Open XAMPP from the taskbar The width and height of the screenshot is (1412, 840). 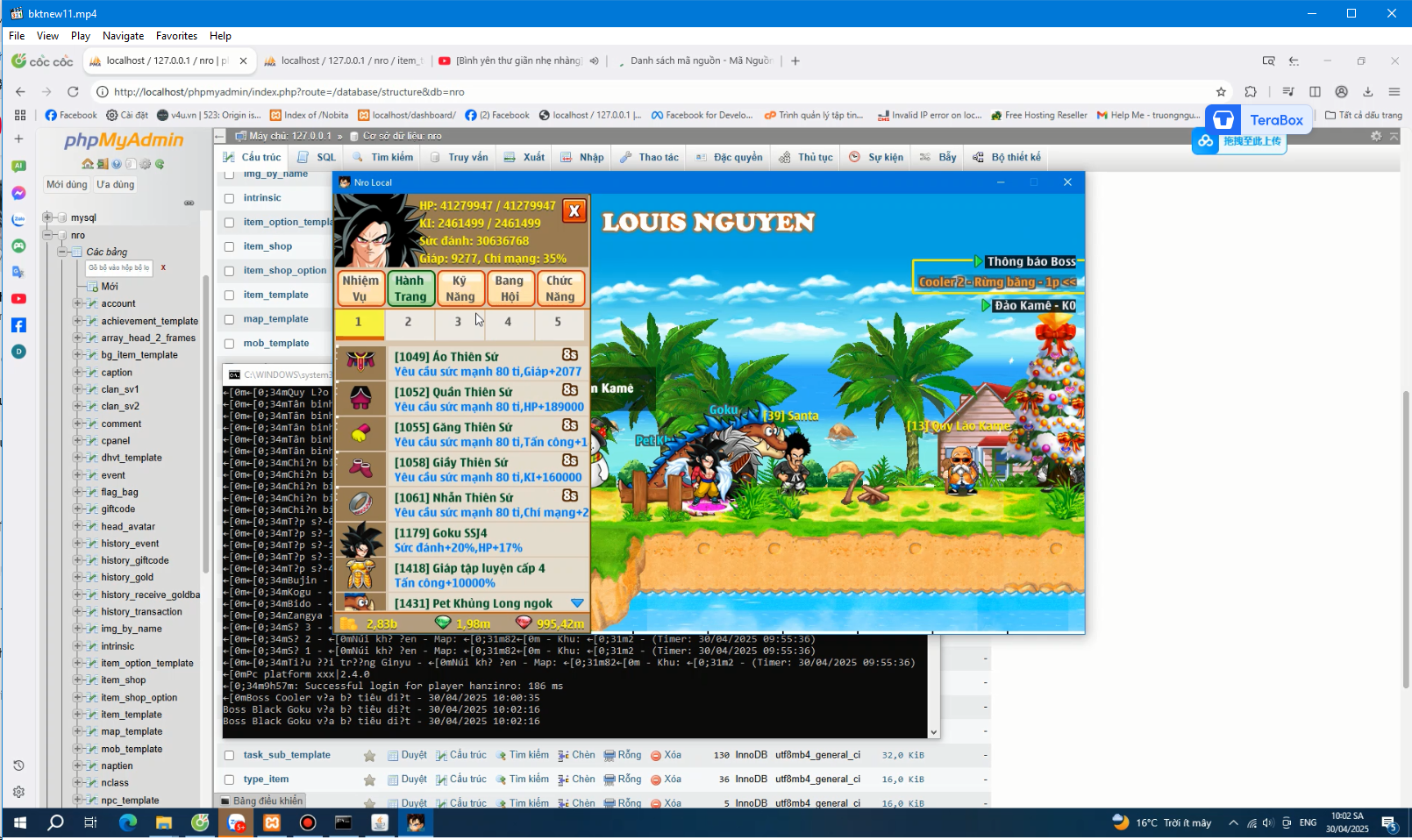[272, 822]
